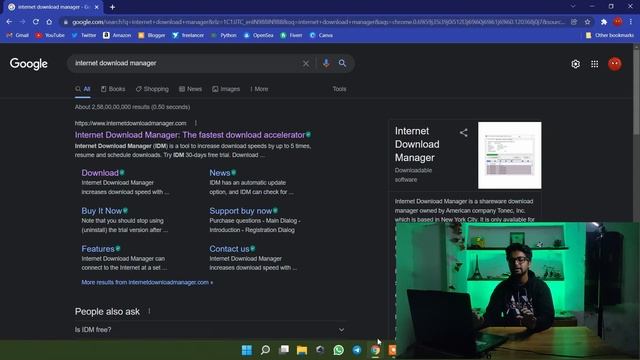The height and width of the screenshot is (360, 640).
Task: Expand the More search categories menu
Action: (x=259, y=89)
